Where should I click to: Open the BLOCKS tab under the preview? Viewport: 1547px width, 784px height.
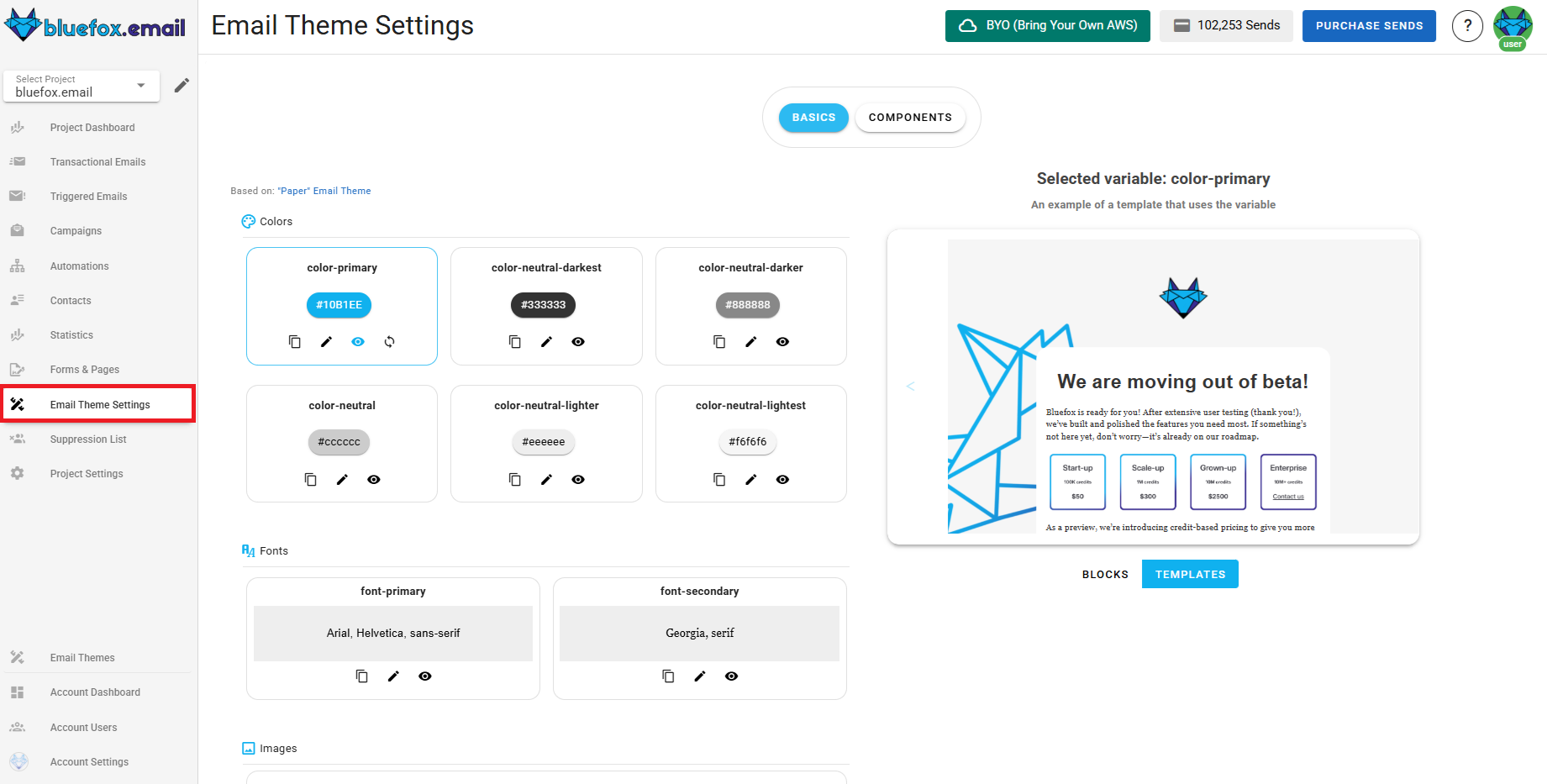(1105, 574)
